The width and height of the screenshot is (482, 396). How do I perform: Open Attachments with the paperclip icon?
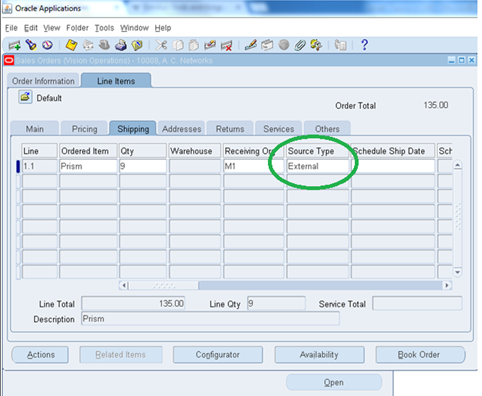pos(300,45)
